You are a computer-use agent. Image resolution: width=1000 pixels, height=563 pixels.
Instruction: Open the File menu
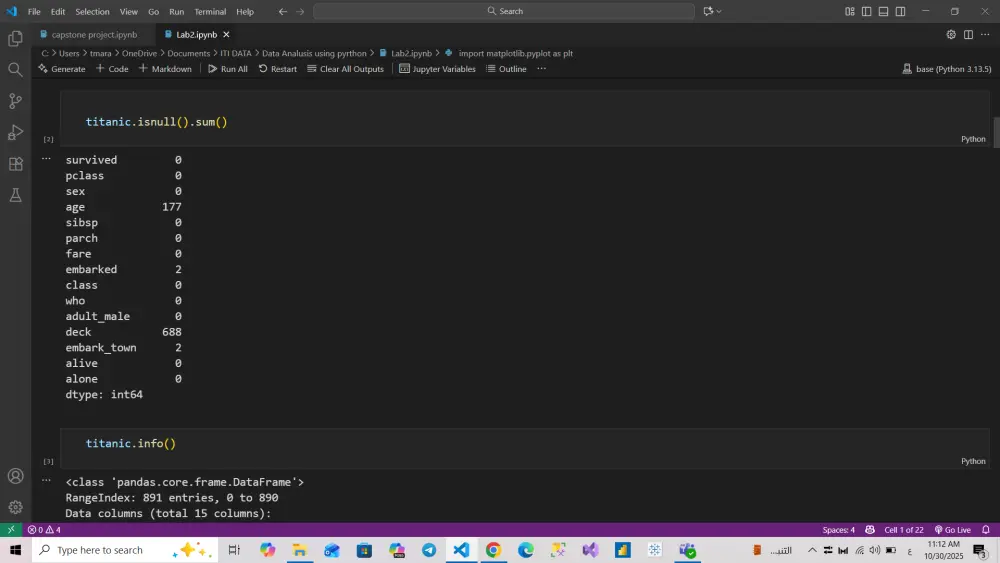coord(34,11)
